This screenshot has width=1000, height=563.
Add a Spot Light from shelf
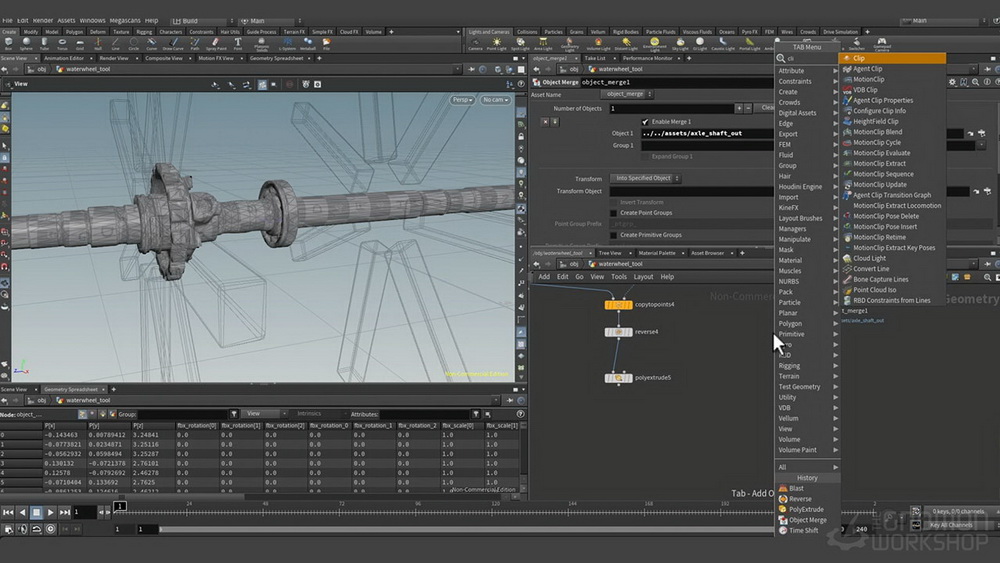tap(520, 43)
